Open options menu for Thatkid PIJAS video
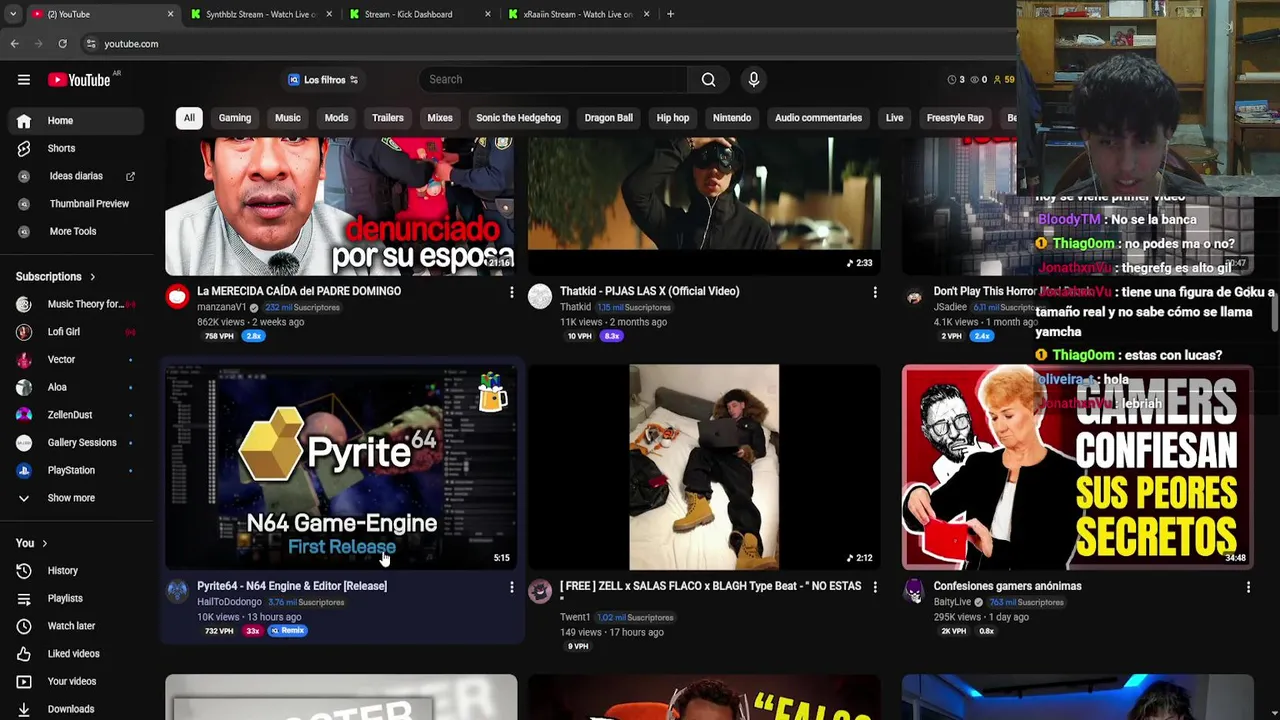 pos(875,293)
